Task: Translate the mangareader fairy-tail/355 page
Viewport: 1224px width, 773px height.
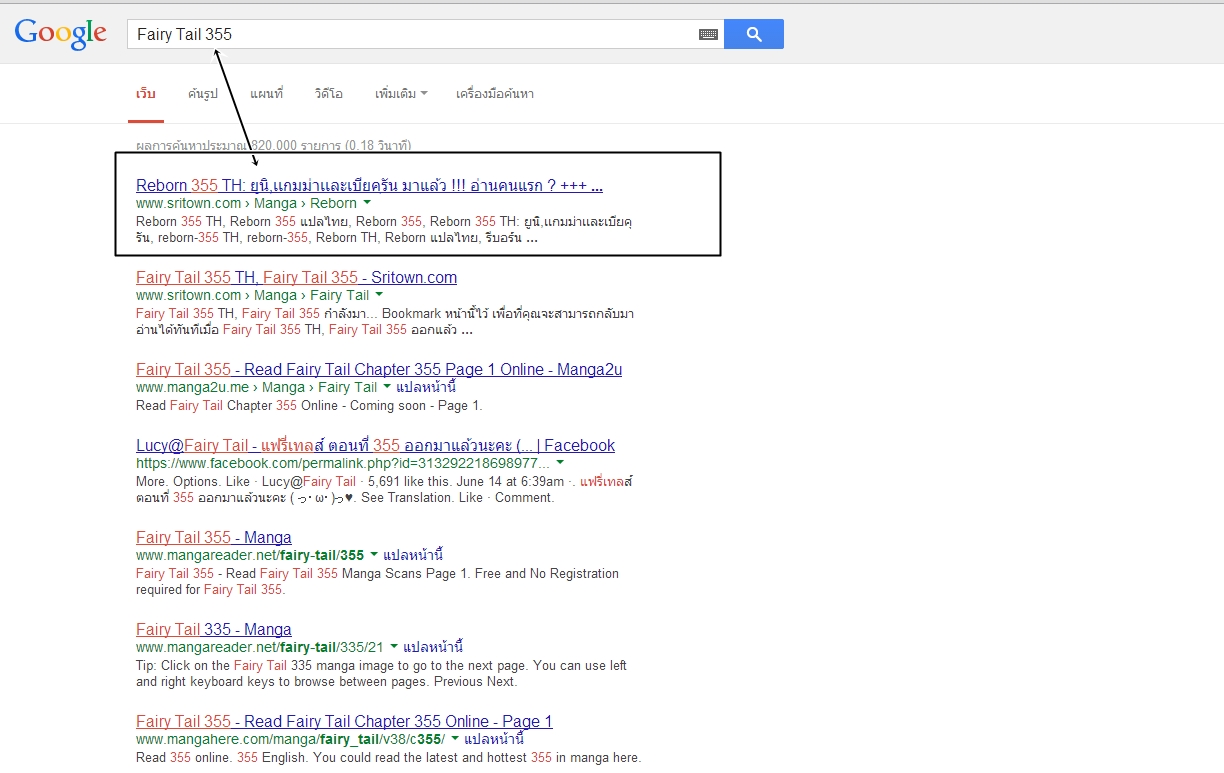Action: click(x=413, y=555)
